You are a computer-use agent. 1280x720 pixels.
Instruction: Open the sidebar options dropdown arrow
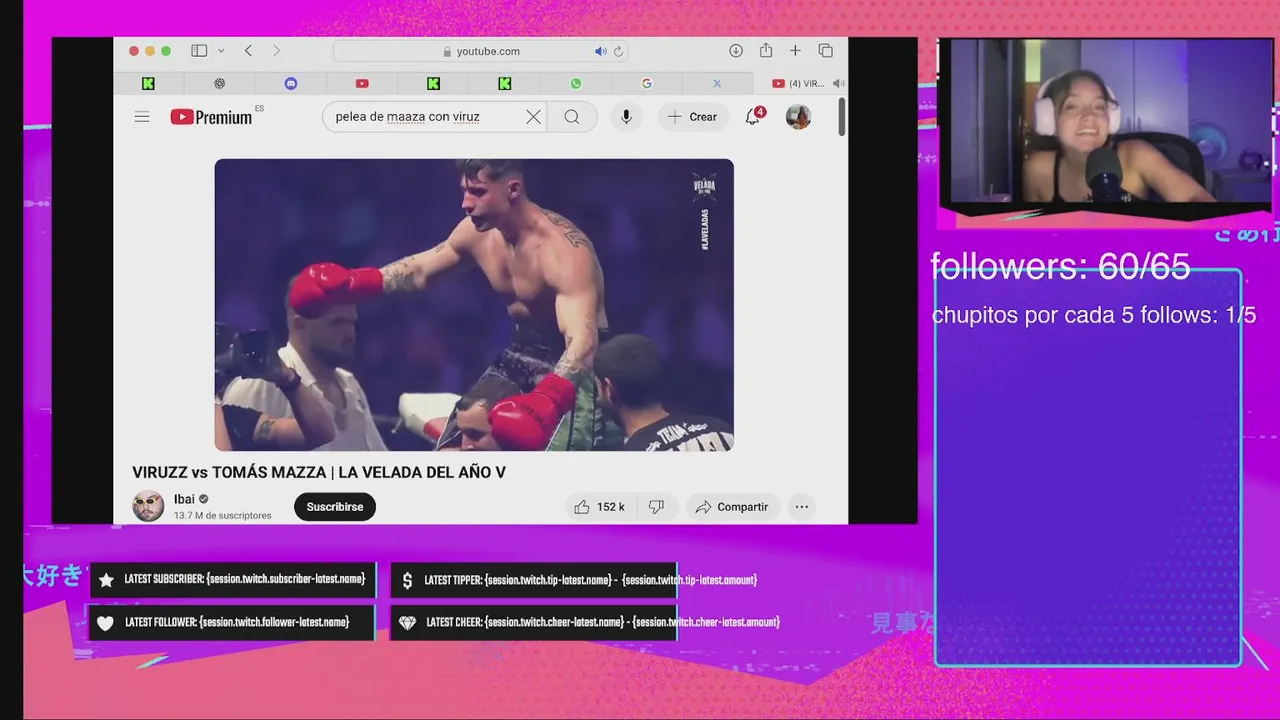pyautogui.click(x=221, y=51)
